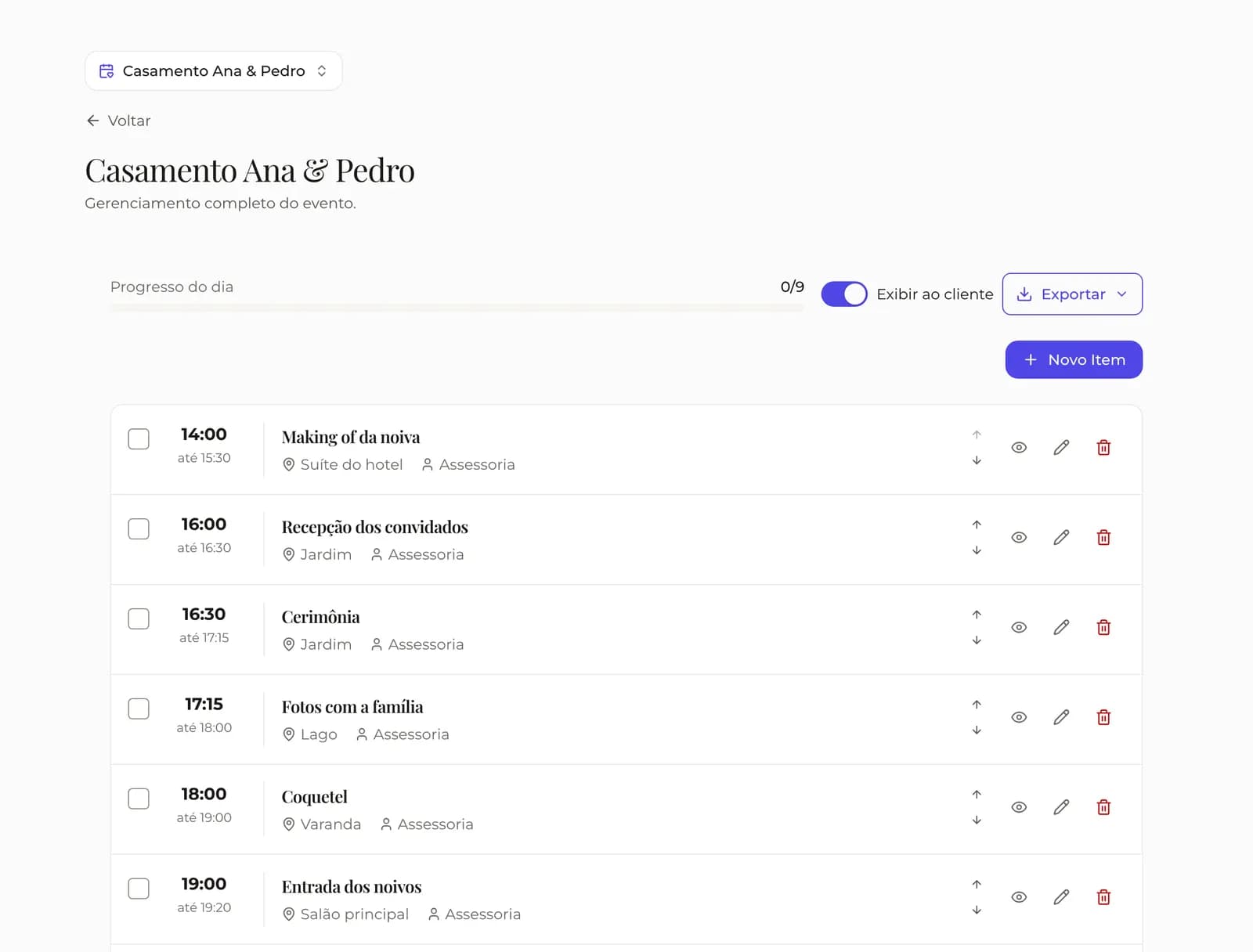Move Recepção dos convidados down
The image size is (1253, 952).
click(x=977, y=550)
